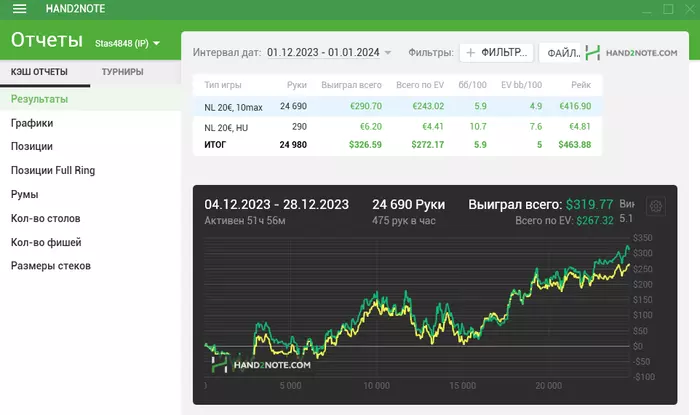
Task: Open graph settings gear icon
Action: [x=655, y=206]
